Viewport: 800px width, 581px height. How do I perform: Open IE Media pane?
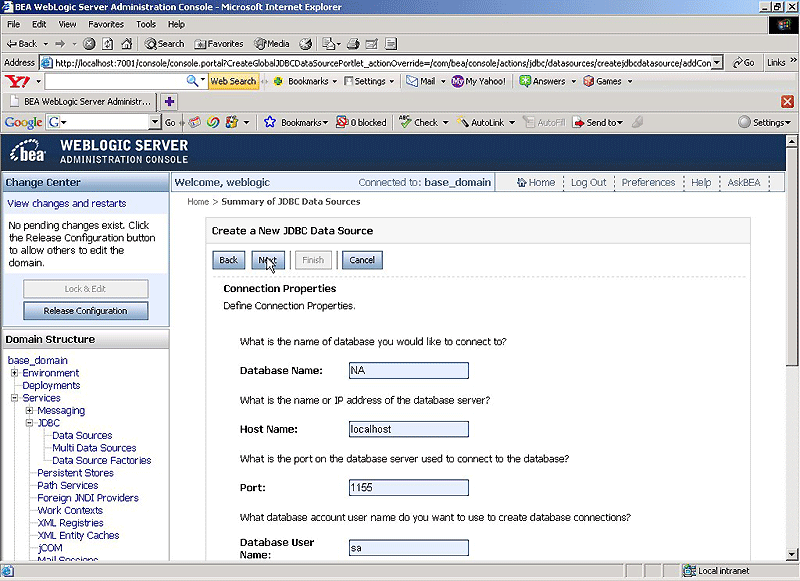click(272, 44)
